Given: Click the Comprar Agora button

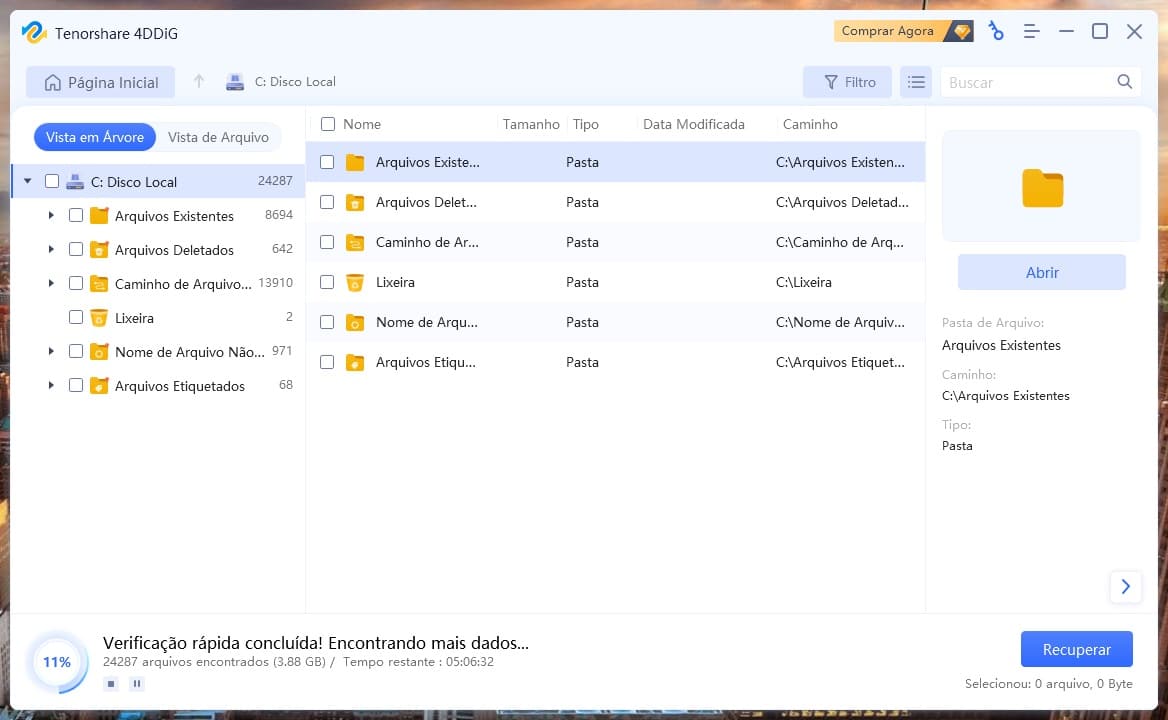Looking at the screenshot, I should coord(904,31).
